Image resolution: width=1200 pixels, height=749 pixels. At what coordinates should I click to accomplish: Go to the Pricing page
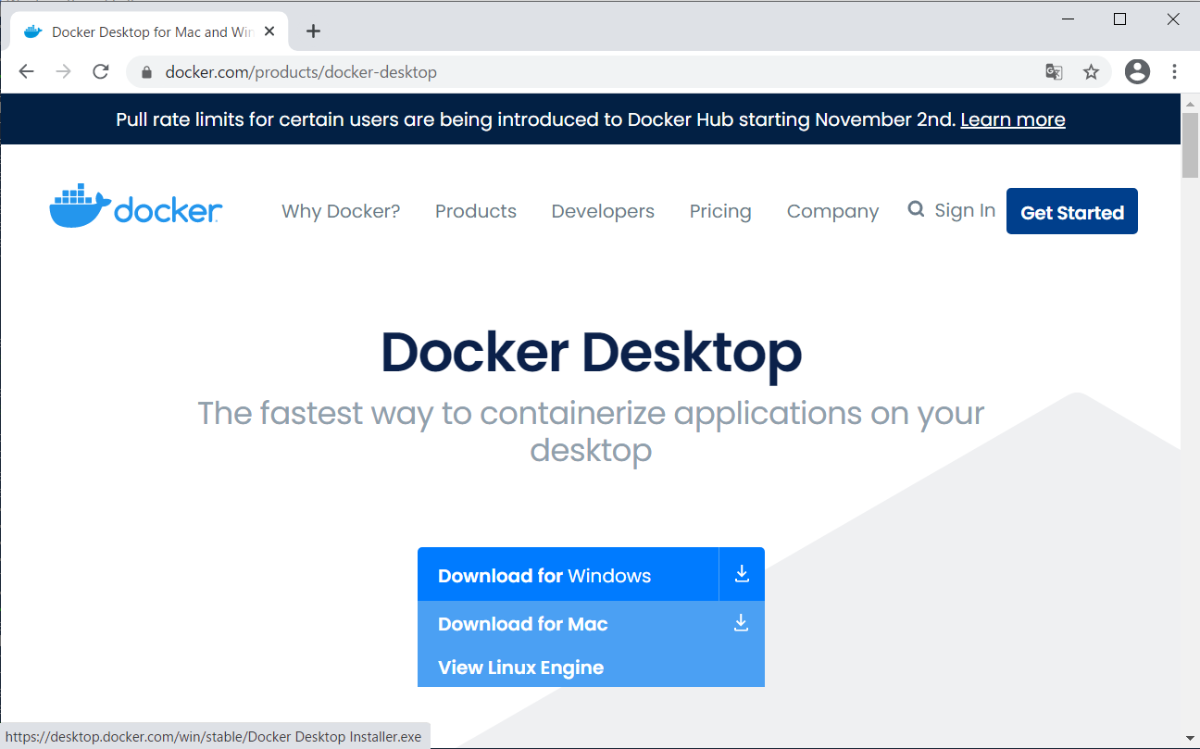[720, 211]
